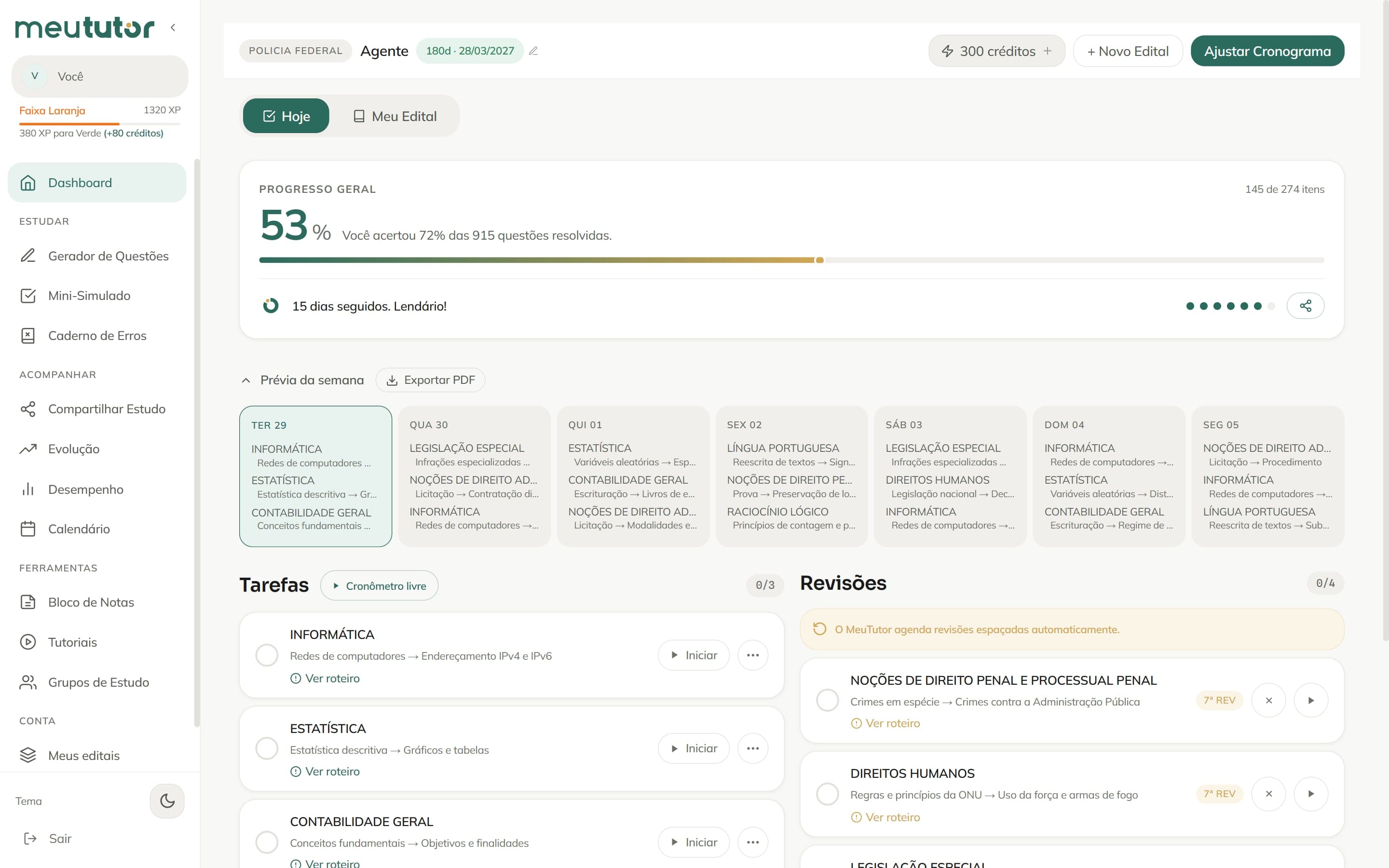Select the SEG 05 day card
Screen dimensions: 1389x868
[x=1268, y=476]
